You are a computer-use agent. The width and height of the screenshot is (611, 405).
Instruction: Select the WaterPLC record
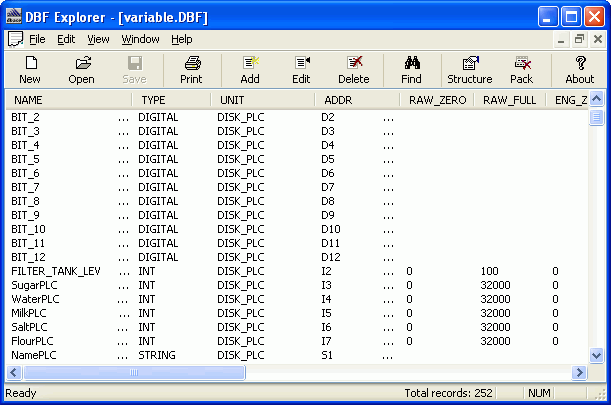click(35, 299)
